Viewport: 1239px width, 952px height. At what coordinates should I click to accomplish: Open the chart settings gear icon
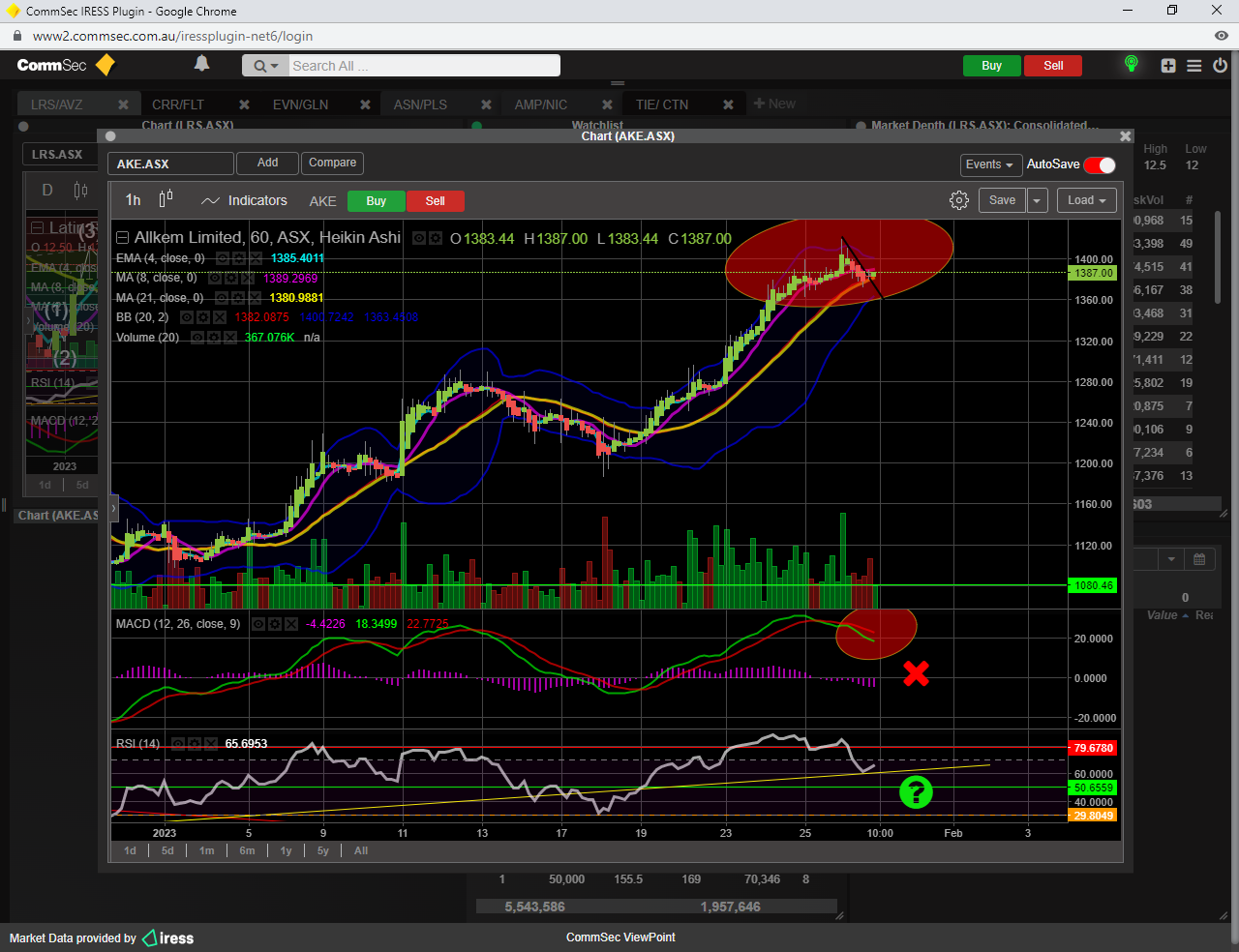(958, 200)
